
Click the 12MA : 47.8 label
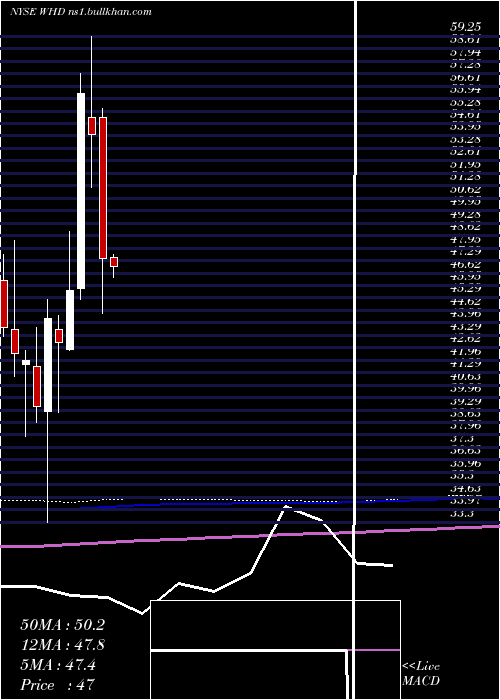[62, 645]
